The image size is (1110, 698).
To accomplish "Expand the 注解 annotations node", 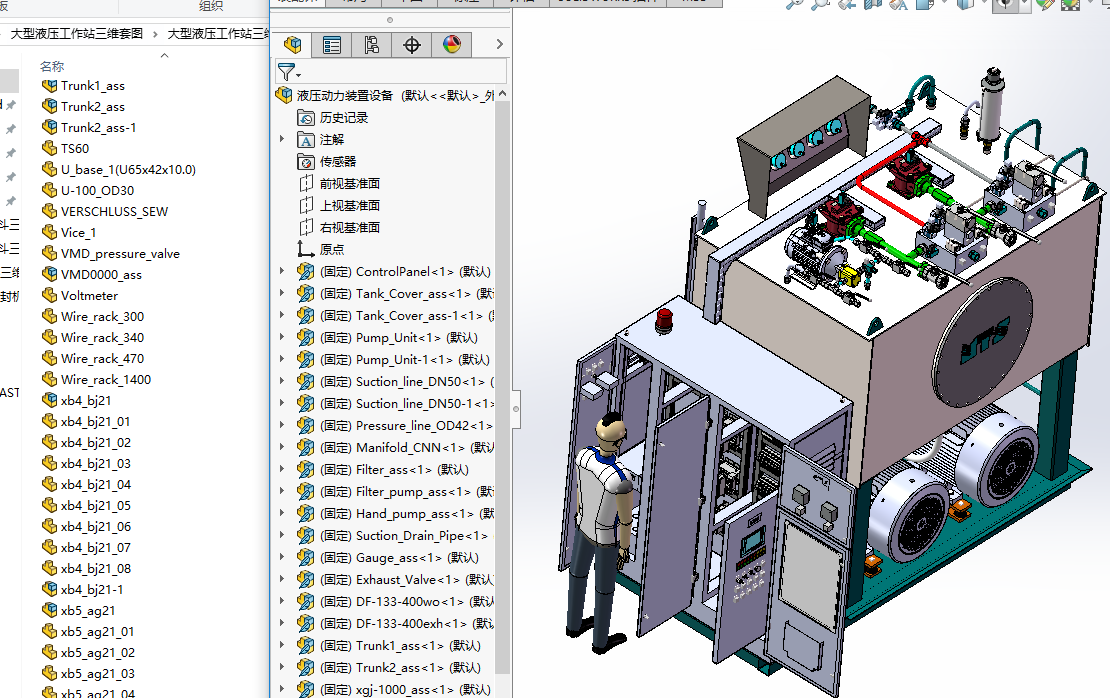I will (x=282, y=139).
